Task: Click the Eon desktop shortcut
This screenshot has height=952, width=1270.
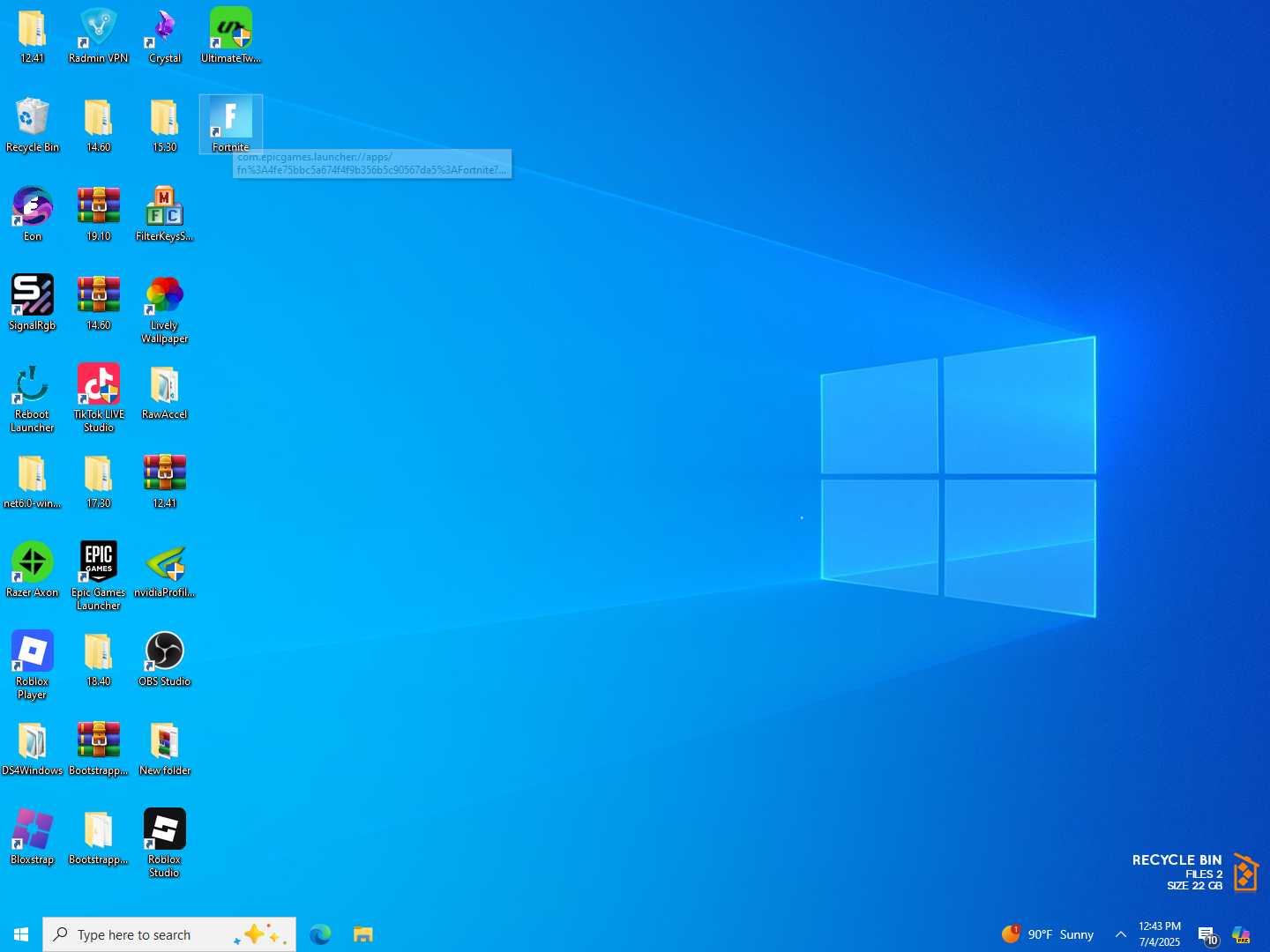Action: pos(33,214)
